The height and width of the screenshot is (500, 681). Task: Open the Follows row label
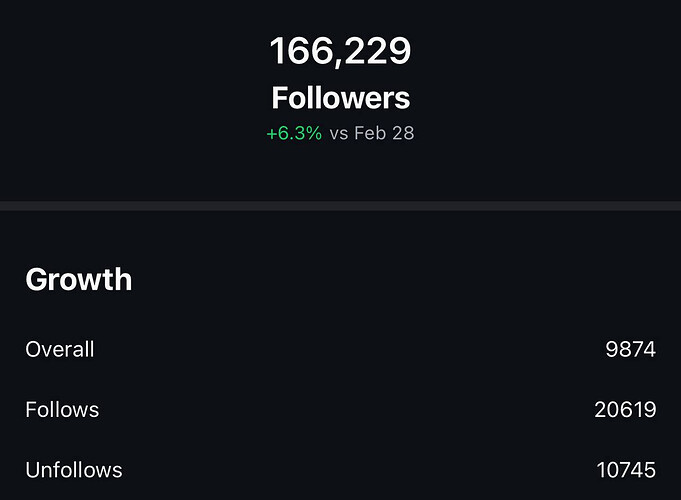(x=62, y=410)
